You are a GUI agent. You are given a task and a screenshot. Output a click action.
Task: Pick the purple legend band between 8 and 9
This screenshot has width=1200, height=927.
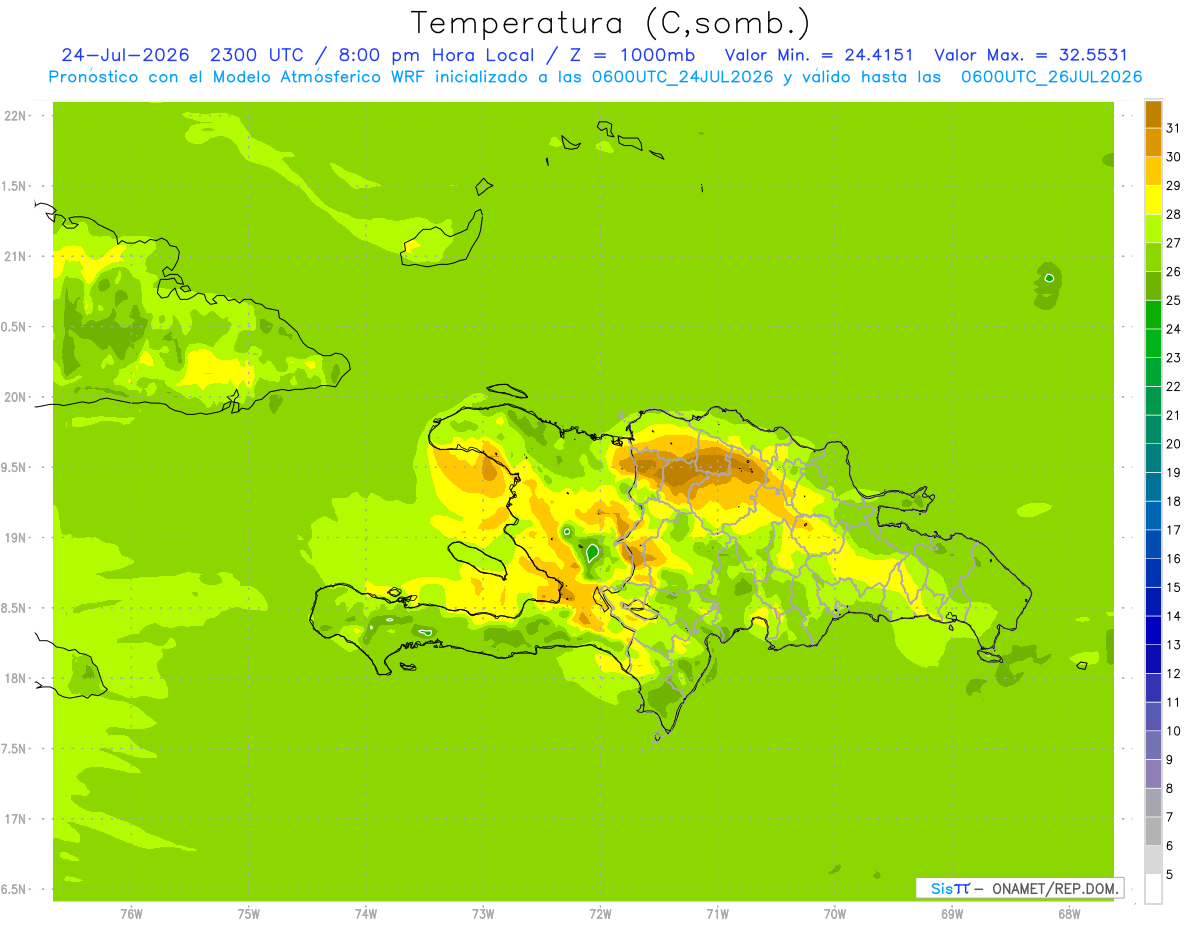click(1153, 773)
